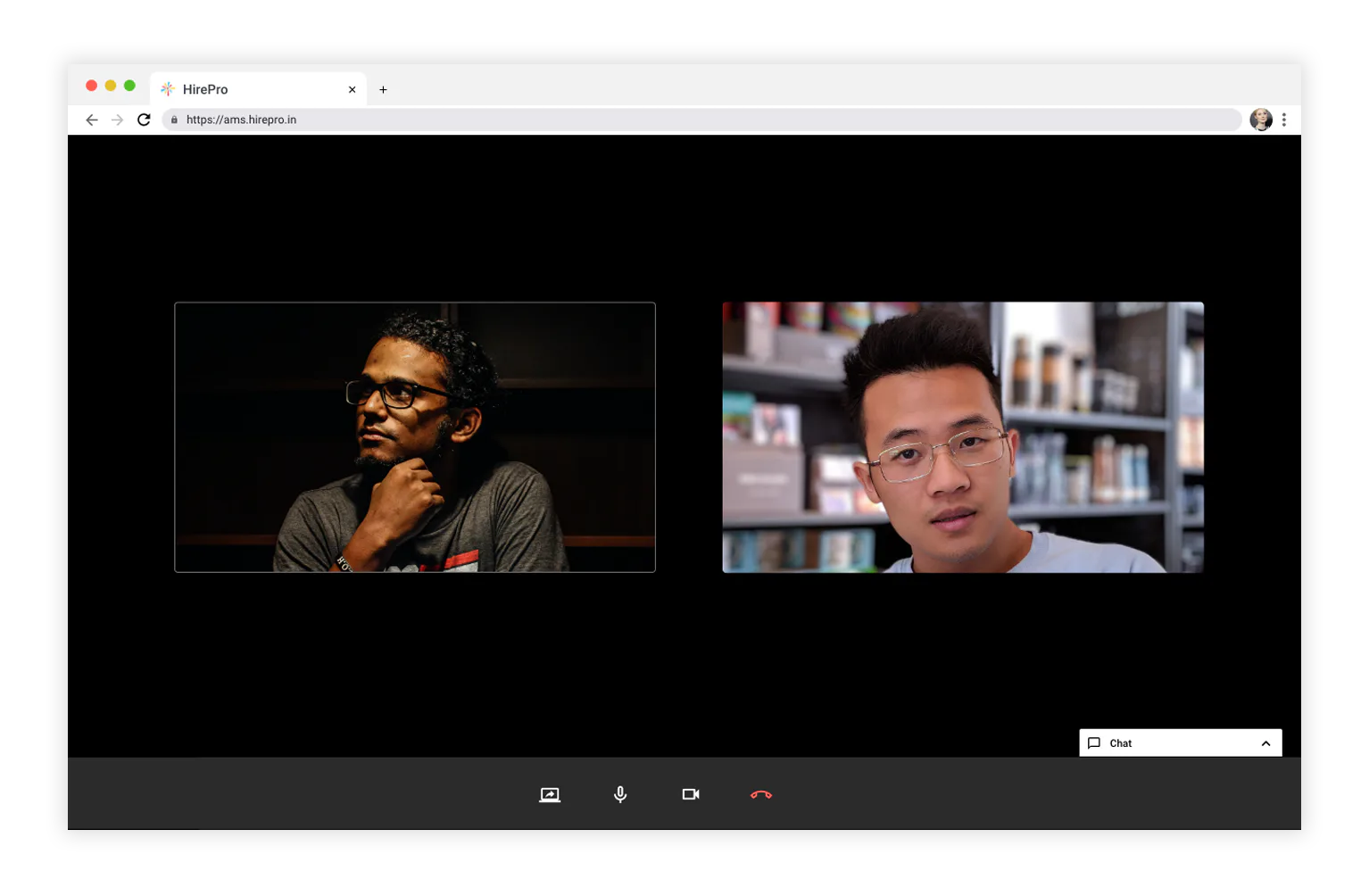Focus the address bar showing ams.hirepro.in

pos(701,120)
